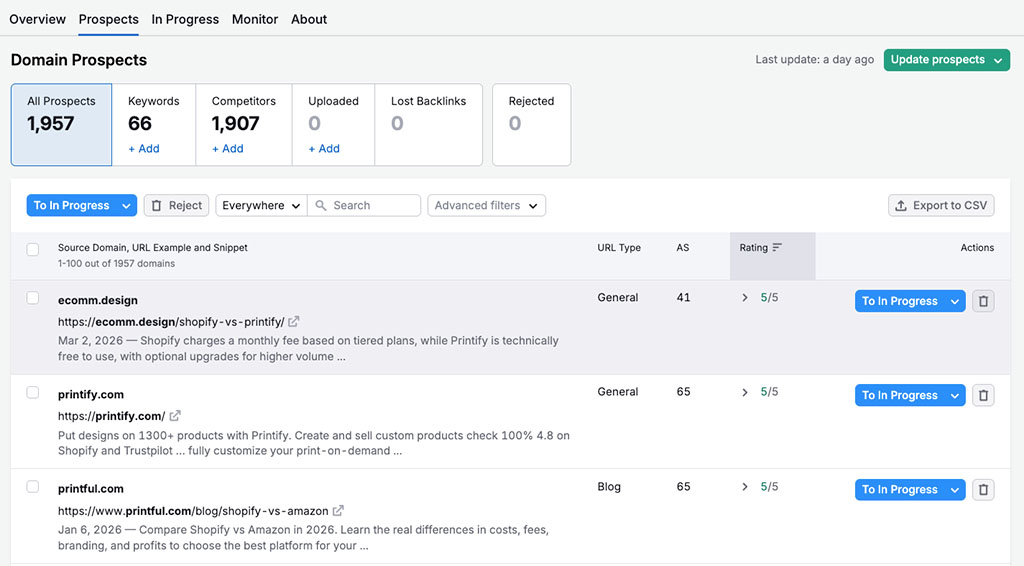Select the Prospects tab
Viewport: 1024px width, 566px height.
108,20
